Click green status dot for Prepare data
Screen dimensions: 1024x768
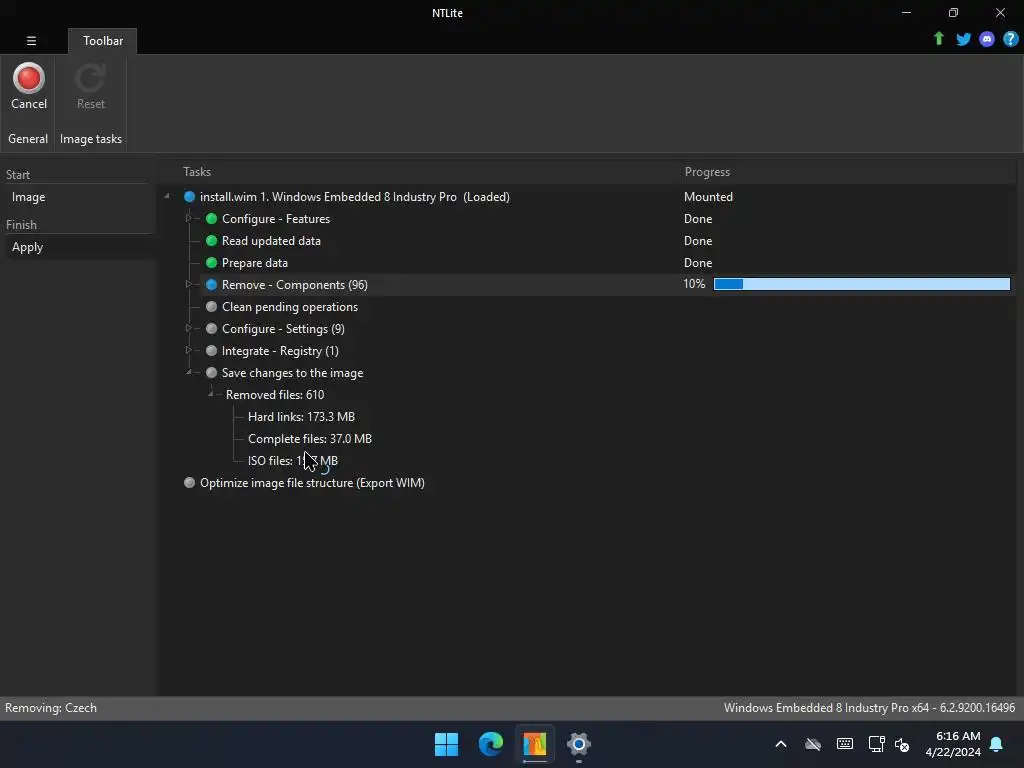click(212, 263)
